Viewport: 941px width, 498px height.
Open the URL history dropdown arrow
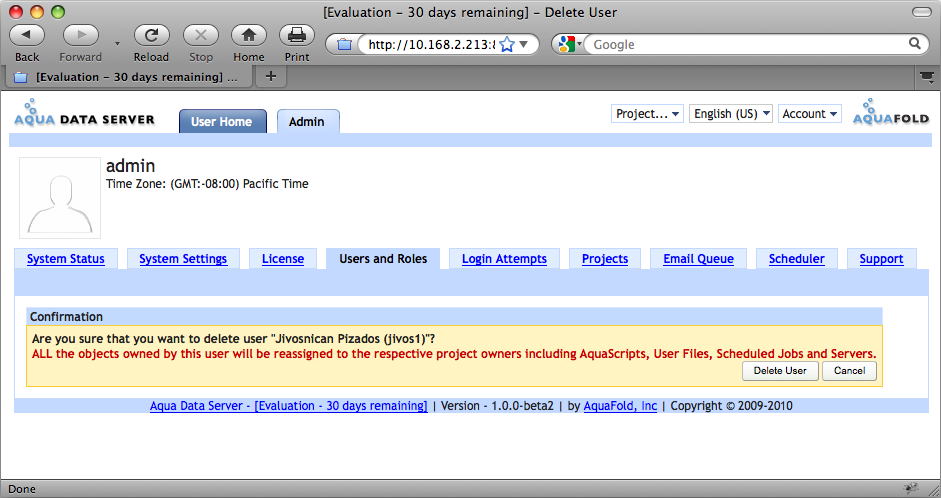523,44
